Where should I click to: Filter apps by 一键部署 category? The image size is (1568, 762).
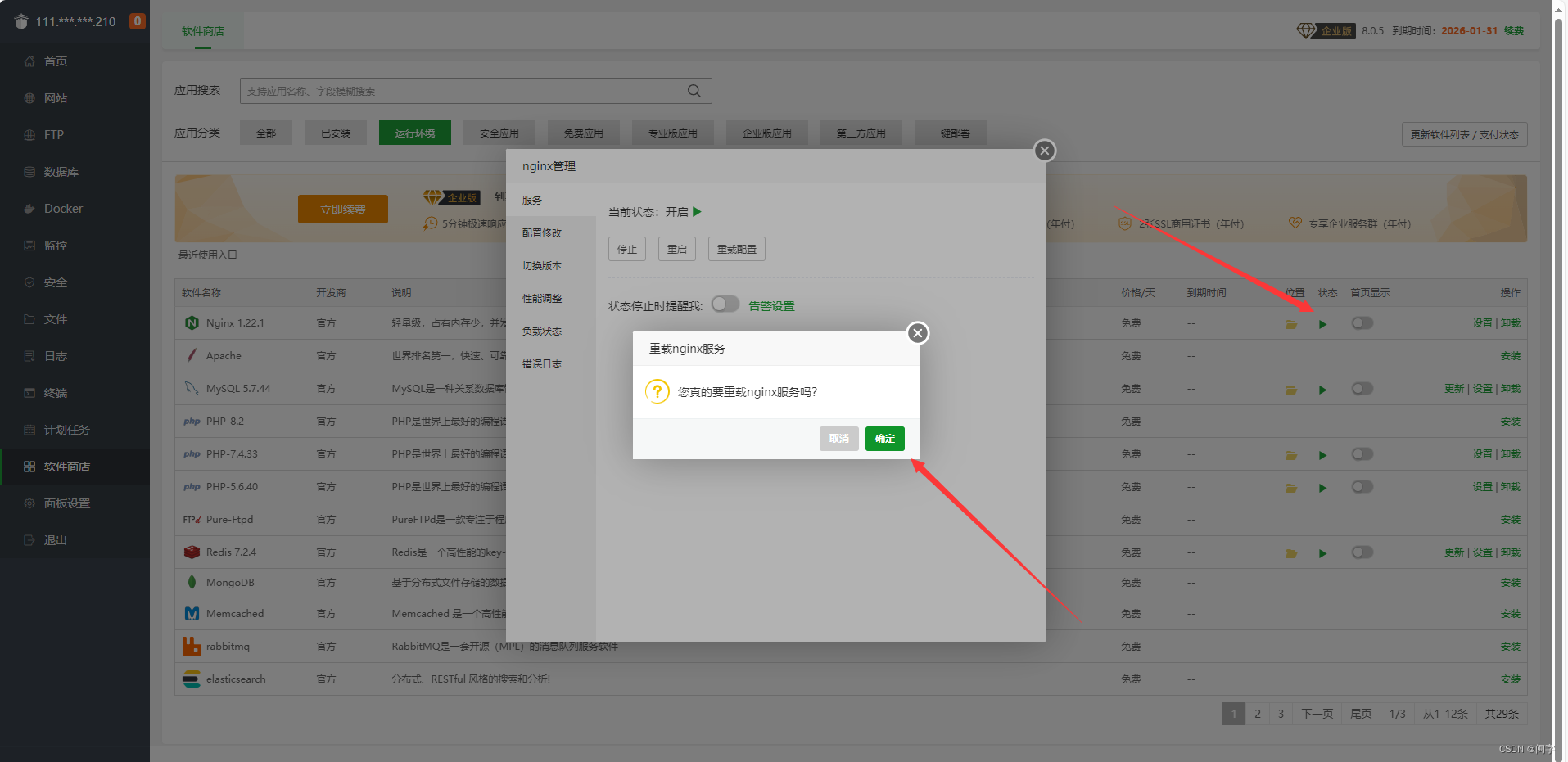click(x=951, y=133)
